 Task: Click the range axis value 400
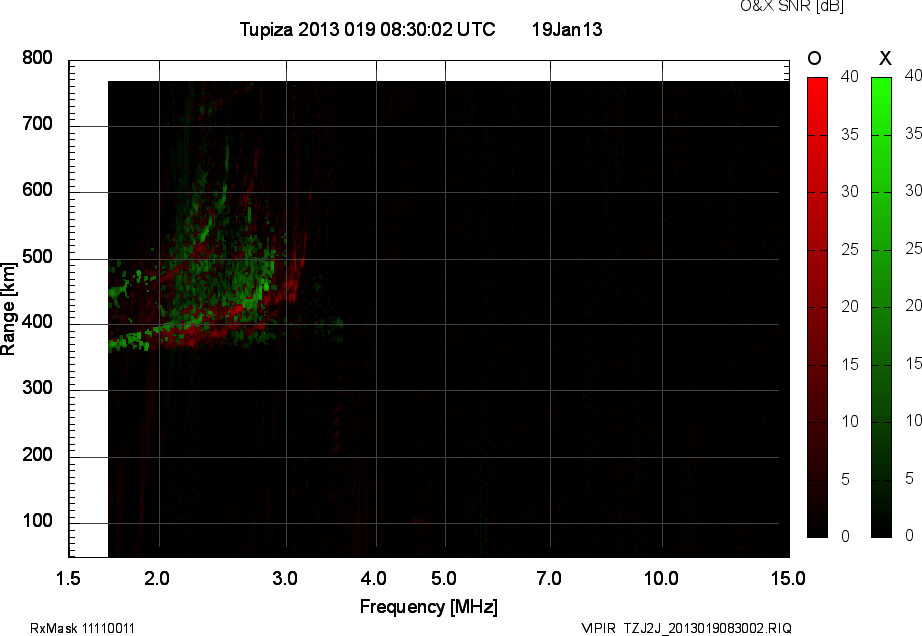pos(37,322)
